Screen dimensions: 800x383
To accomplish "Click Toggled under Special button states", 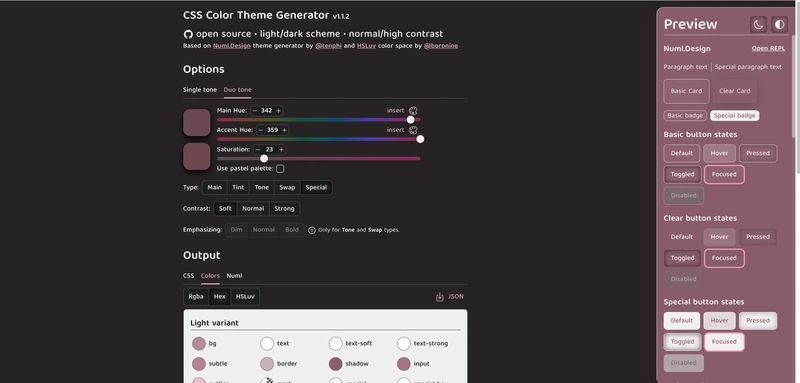I will 683,342.
